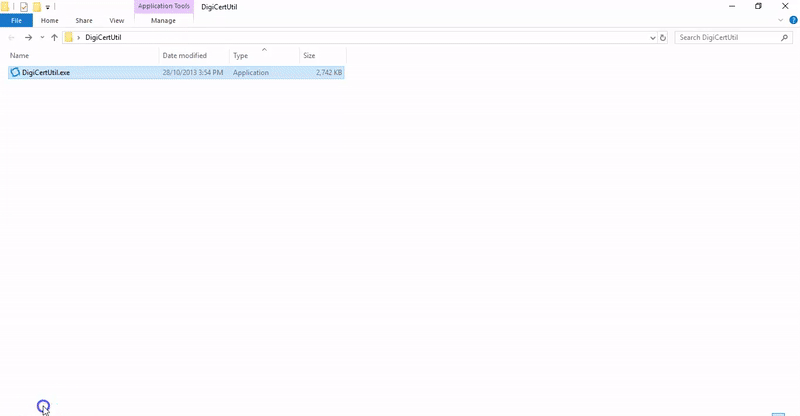The height and width of the screenshot is (416, 800).
Task: Select the Manage tab under Application Tools
Action: click(163, 20)
